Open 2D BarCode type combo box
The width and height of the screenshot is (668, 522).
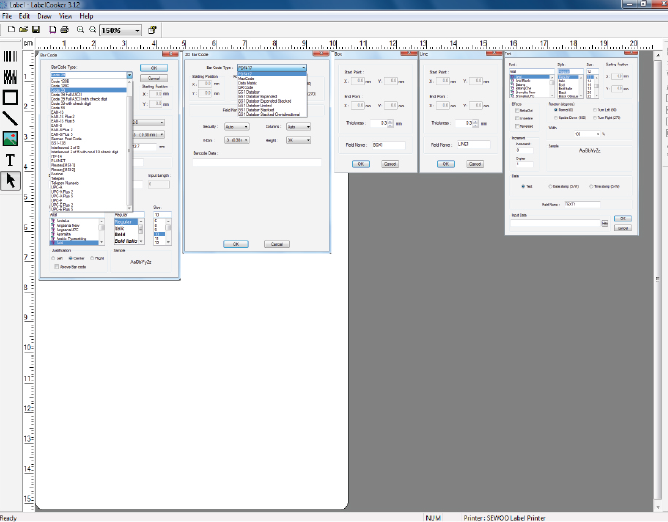pos(272,68)
